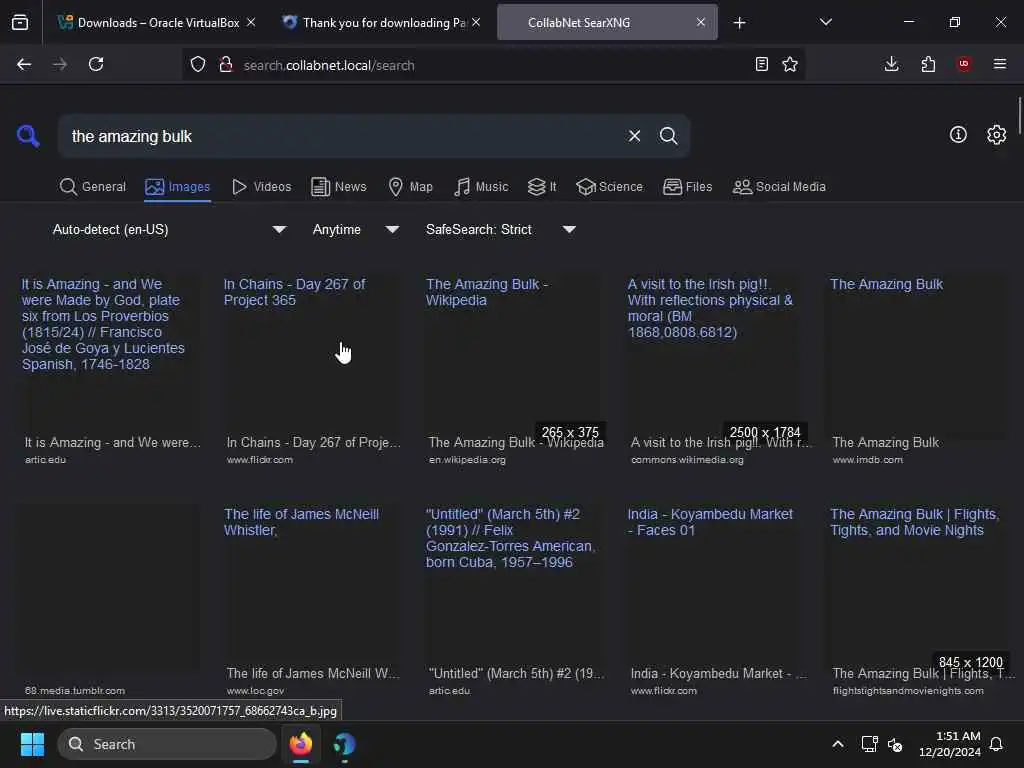The image size is (1024, 768).
Task: Reload the current page
Action: (x=96, y=65)
